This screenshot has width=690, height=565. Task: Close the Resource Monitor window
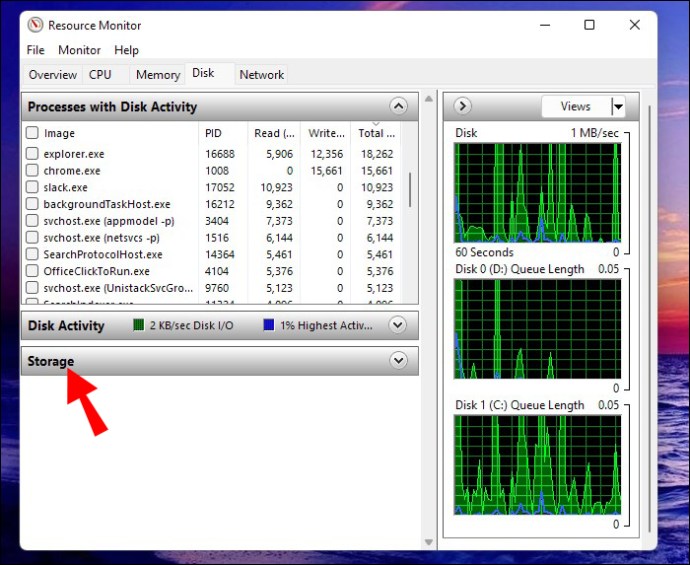pyautogui.click(x=634, y=25)
